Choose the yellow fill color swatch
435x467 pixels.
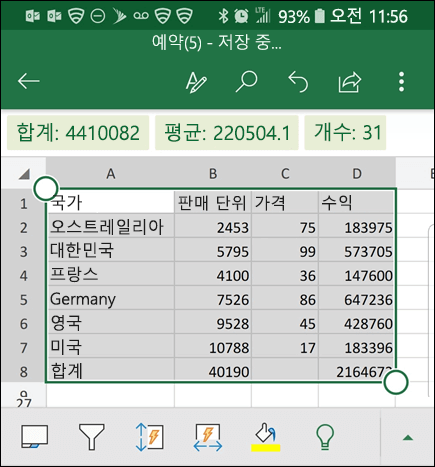[266, 448]
